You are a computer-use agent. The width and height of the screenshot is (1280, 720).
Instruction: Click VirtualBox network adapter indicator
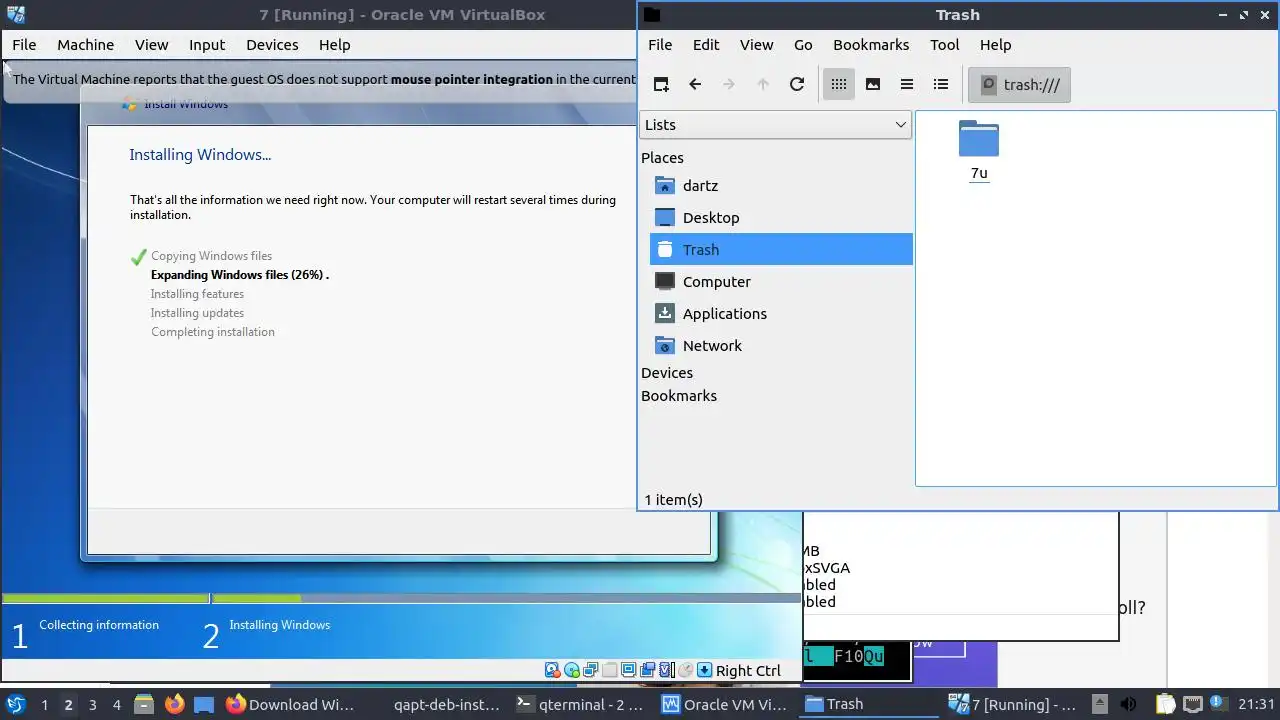coord(590,670)
